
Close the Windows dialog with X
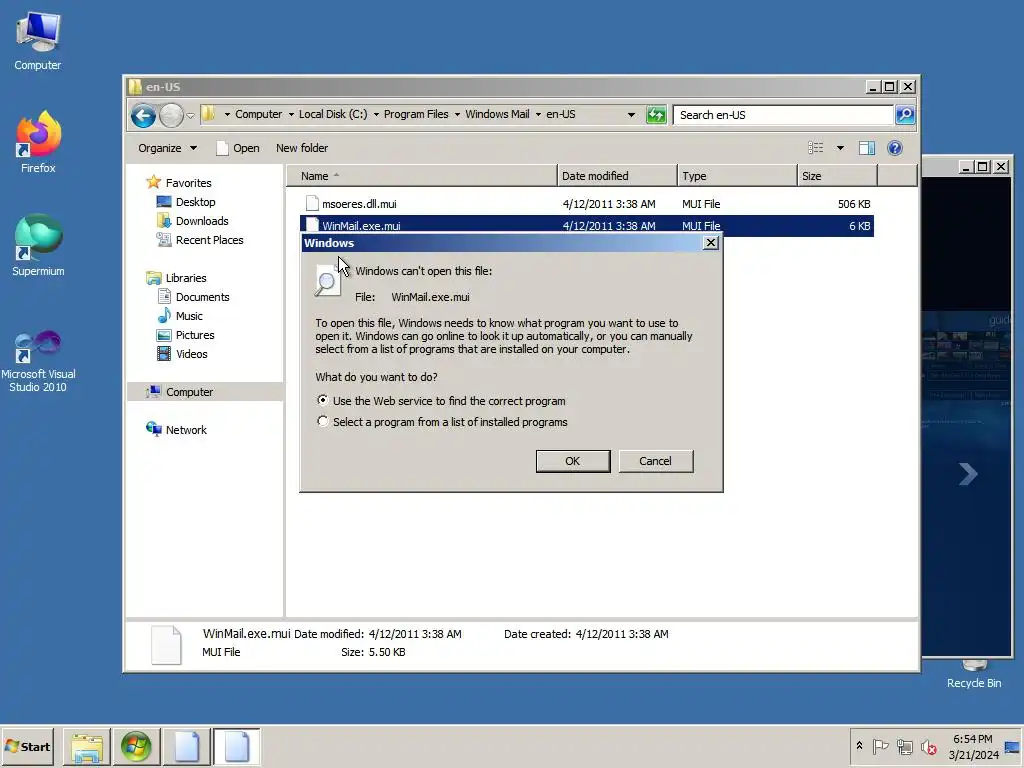711,243
